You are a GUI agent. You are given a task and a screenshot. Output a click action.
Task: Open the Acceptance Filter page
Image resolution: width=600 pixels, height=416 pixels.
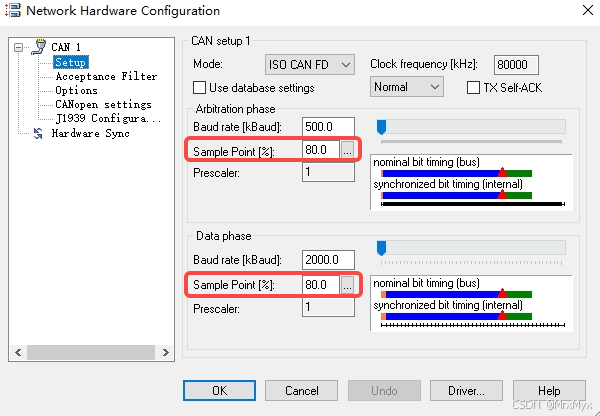[106, 76]
